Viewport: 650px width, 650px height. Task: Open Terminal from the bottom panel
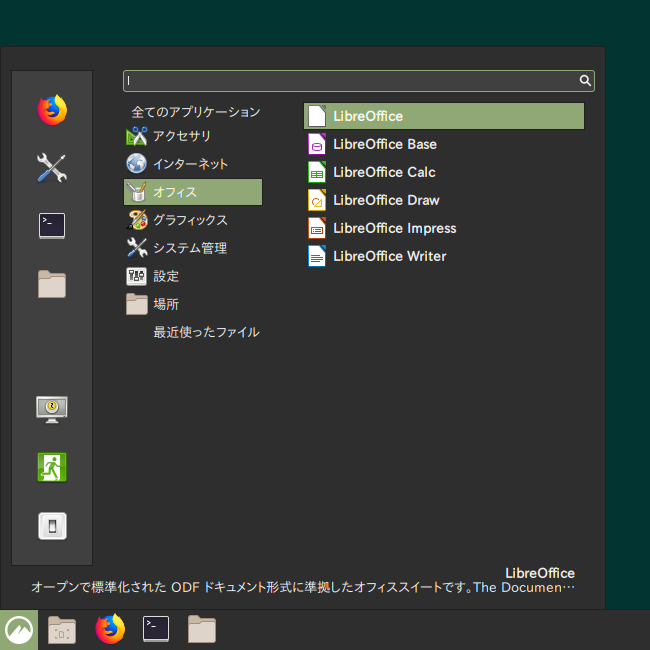coord(156,629)
